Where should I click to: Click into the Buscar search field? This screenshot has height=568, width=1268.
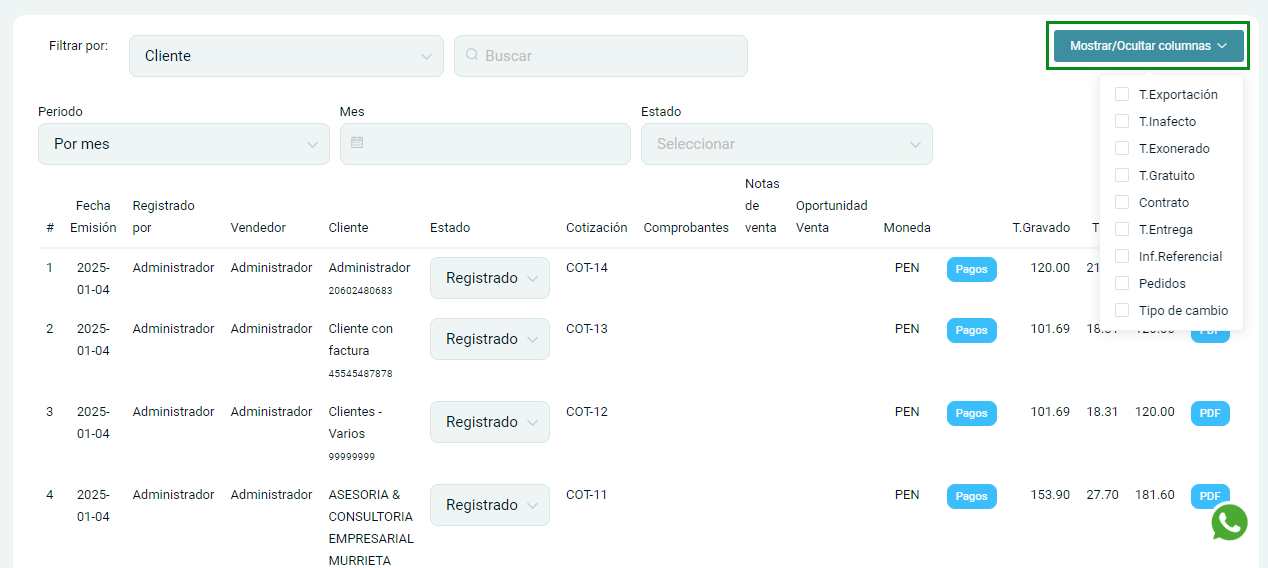pyautogui.click(x=610, y=56)
